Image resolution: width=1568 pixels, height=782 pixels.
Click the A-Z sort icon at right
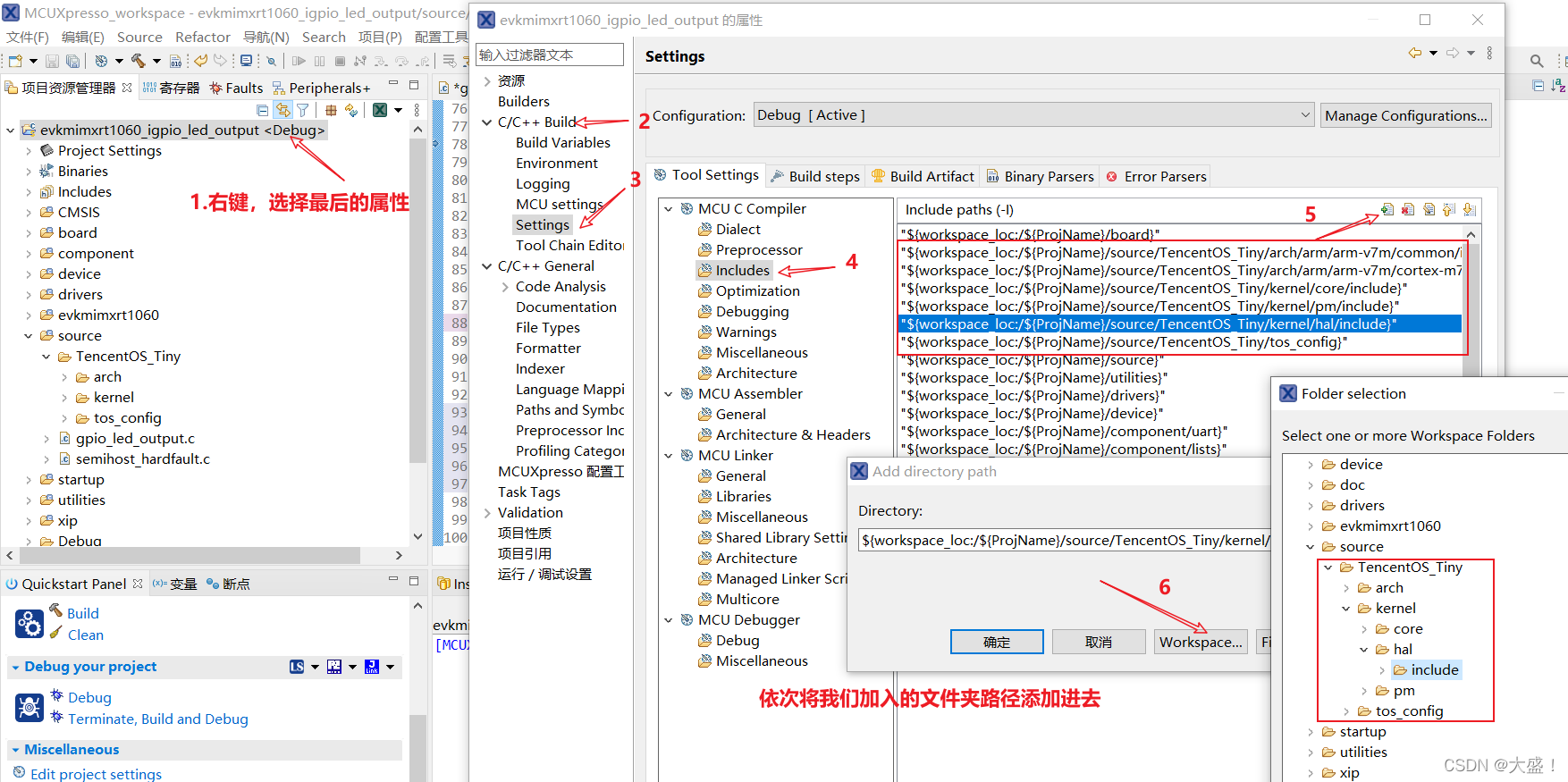coord(1558,86)
